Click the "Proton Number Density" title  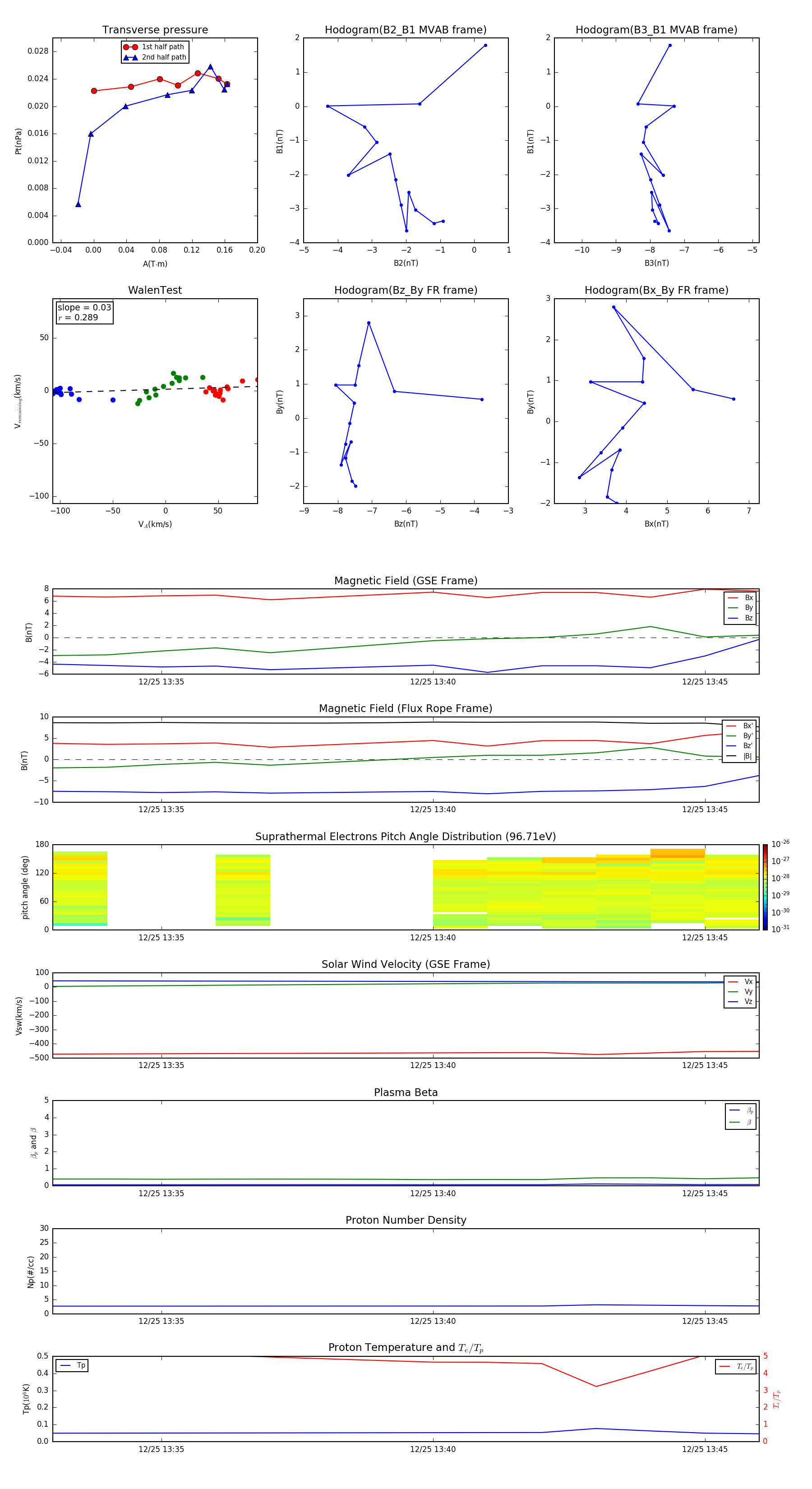coord(406,1220)
